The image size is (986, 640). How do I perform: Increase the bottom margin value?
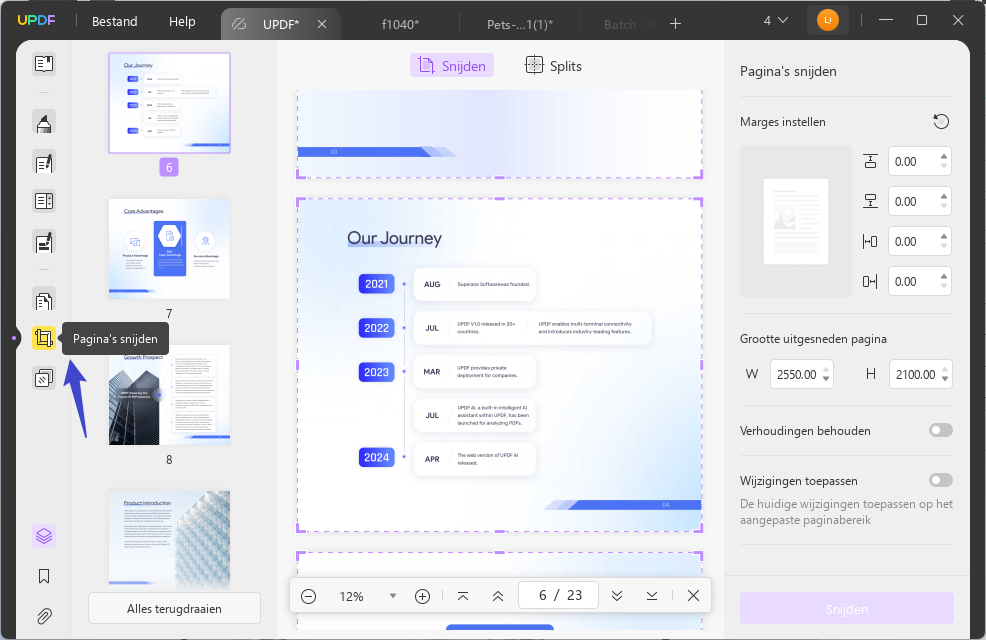point(944,197)
